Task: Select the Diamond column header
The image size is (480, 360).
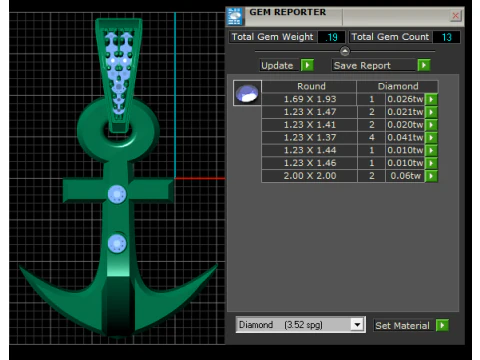Action: tap(397, 86)
